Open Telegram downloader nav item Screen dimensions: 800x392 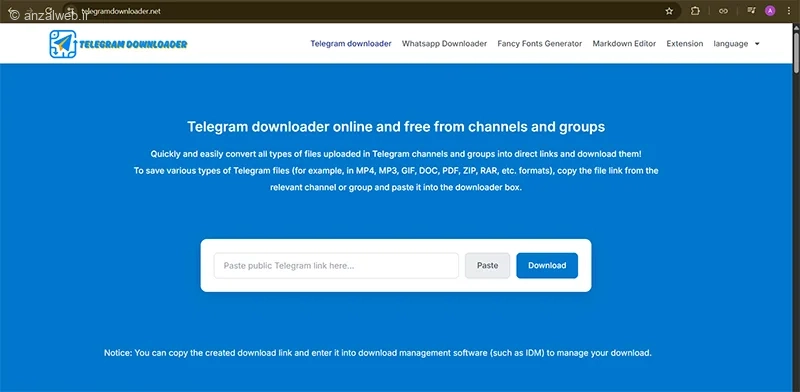(x=351, y=44)
